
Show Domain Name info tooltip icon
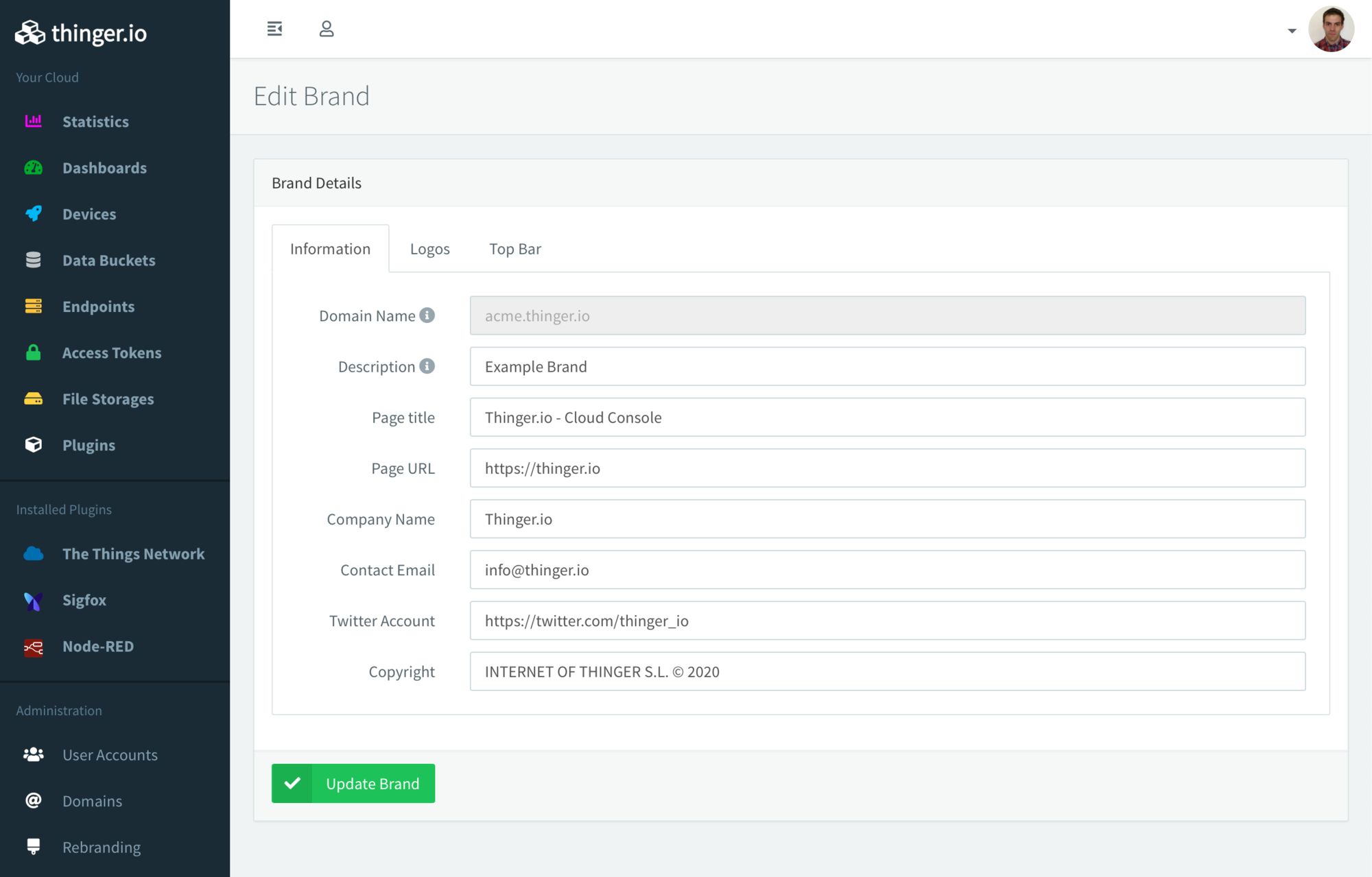pyautogui.click(x=427, y=315)
